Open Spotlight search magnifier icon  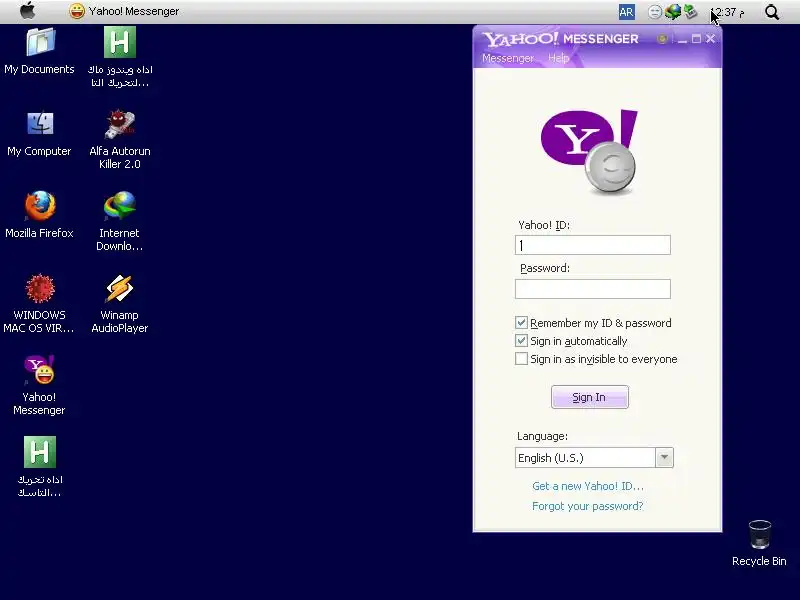coord(772,12)
